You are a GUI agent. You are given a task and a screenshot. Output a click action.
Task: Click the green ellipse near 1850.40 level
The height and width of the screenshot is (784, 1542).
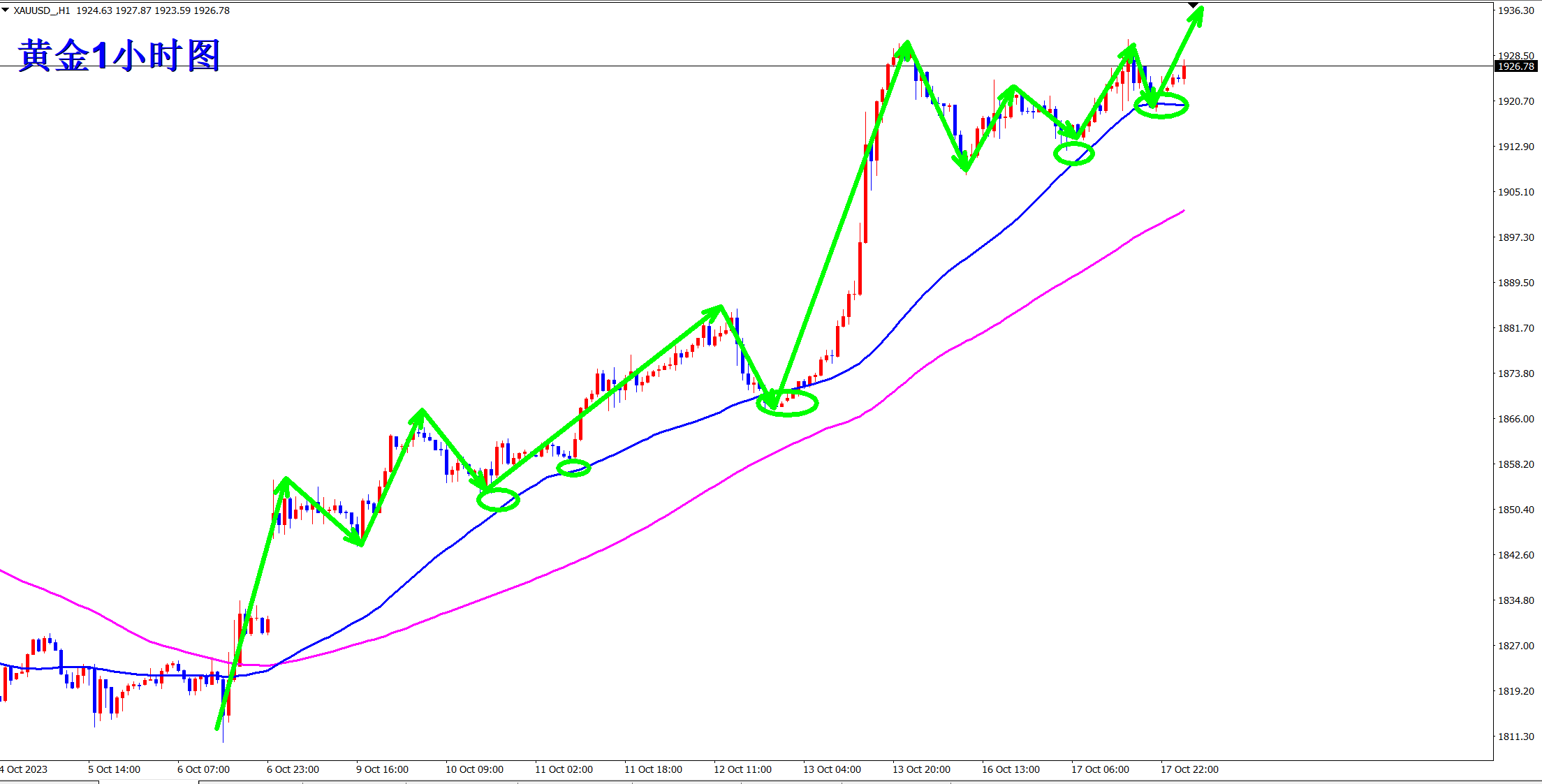(x=498, y=499)
